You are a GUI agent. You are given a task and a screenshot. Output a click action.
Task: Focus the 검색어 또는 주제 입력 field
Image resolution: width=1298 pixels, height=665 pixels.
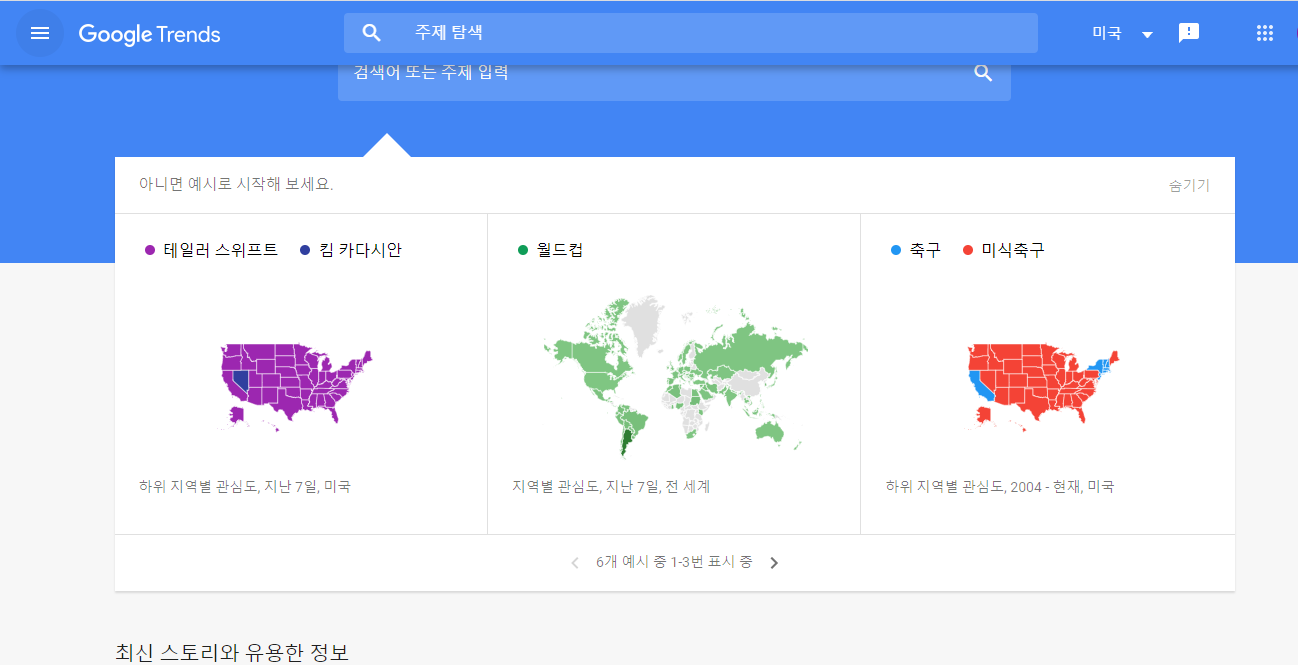click(x=674, y=75)
